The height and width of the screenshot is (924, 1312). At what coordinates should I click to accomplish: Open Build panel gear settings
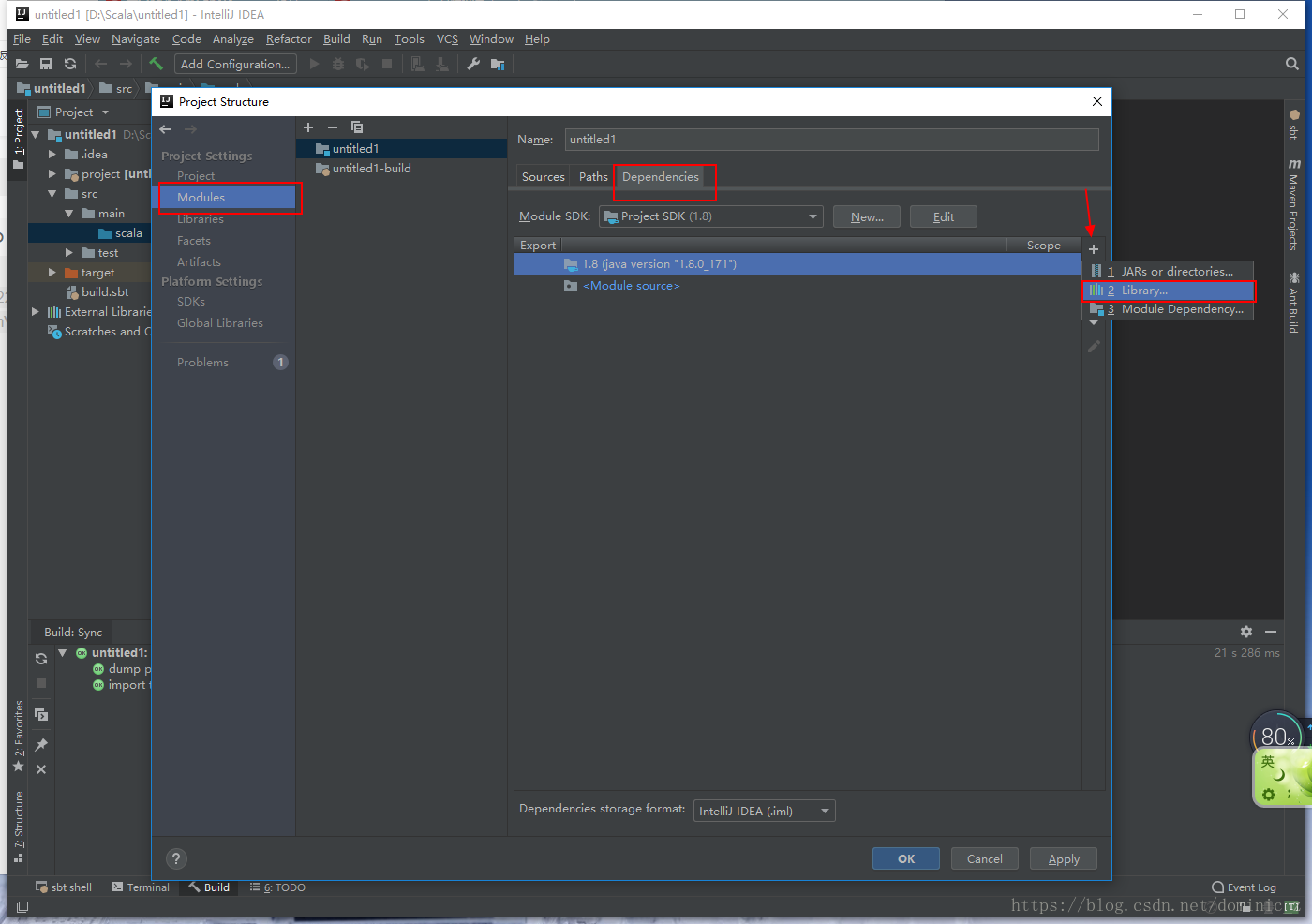click(x=1246, y=632)
